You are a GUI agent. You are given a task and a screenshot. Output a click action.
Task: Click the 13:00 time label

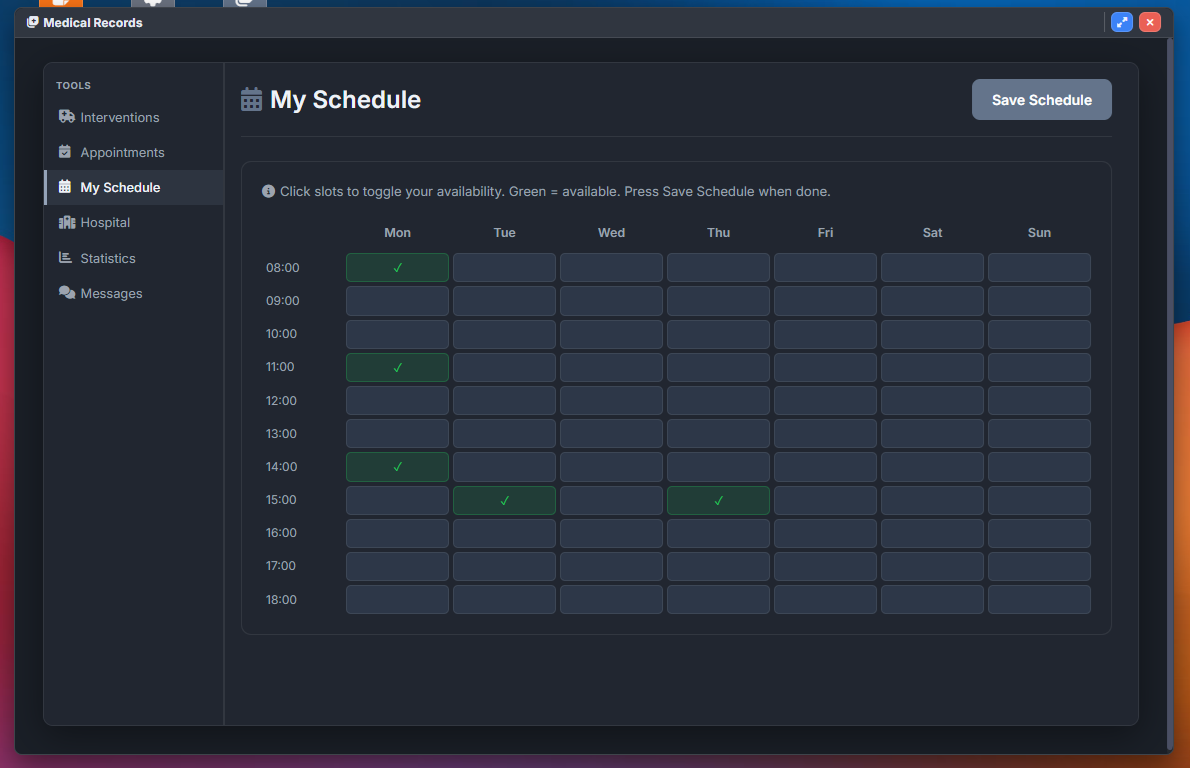click(x=281, y=433)
